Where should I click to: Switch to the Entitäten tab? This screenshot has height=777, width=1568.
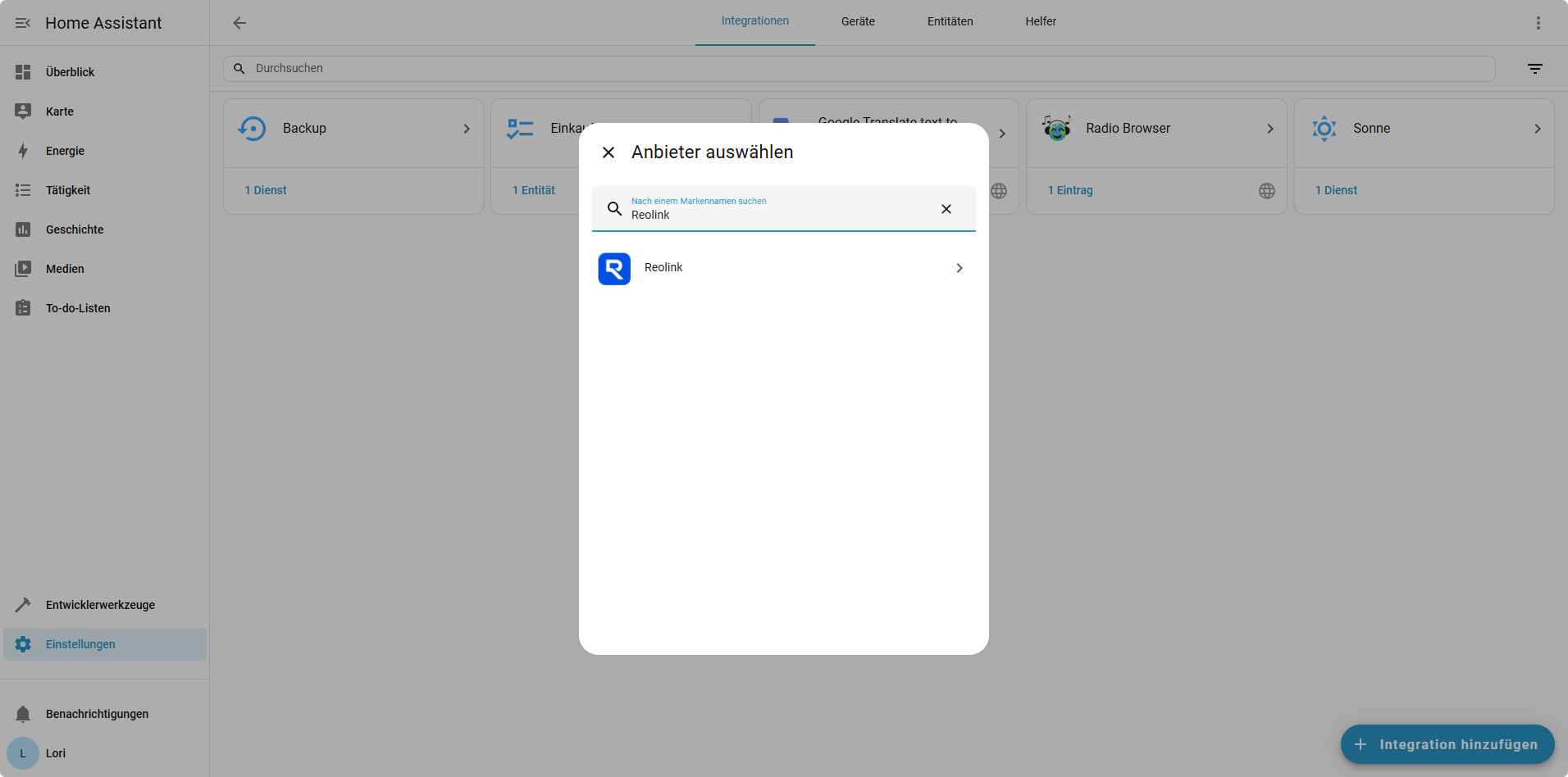point(950,21)
